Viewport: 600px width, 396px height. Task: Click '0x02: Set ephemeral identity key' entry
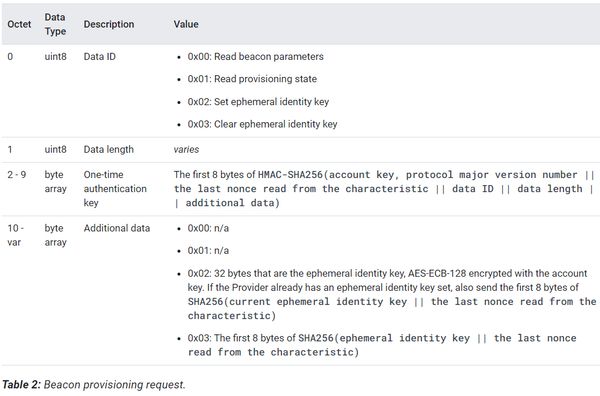258,102
